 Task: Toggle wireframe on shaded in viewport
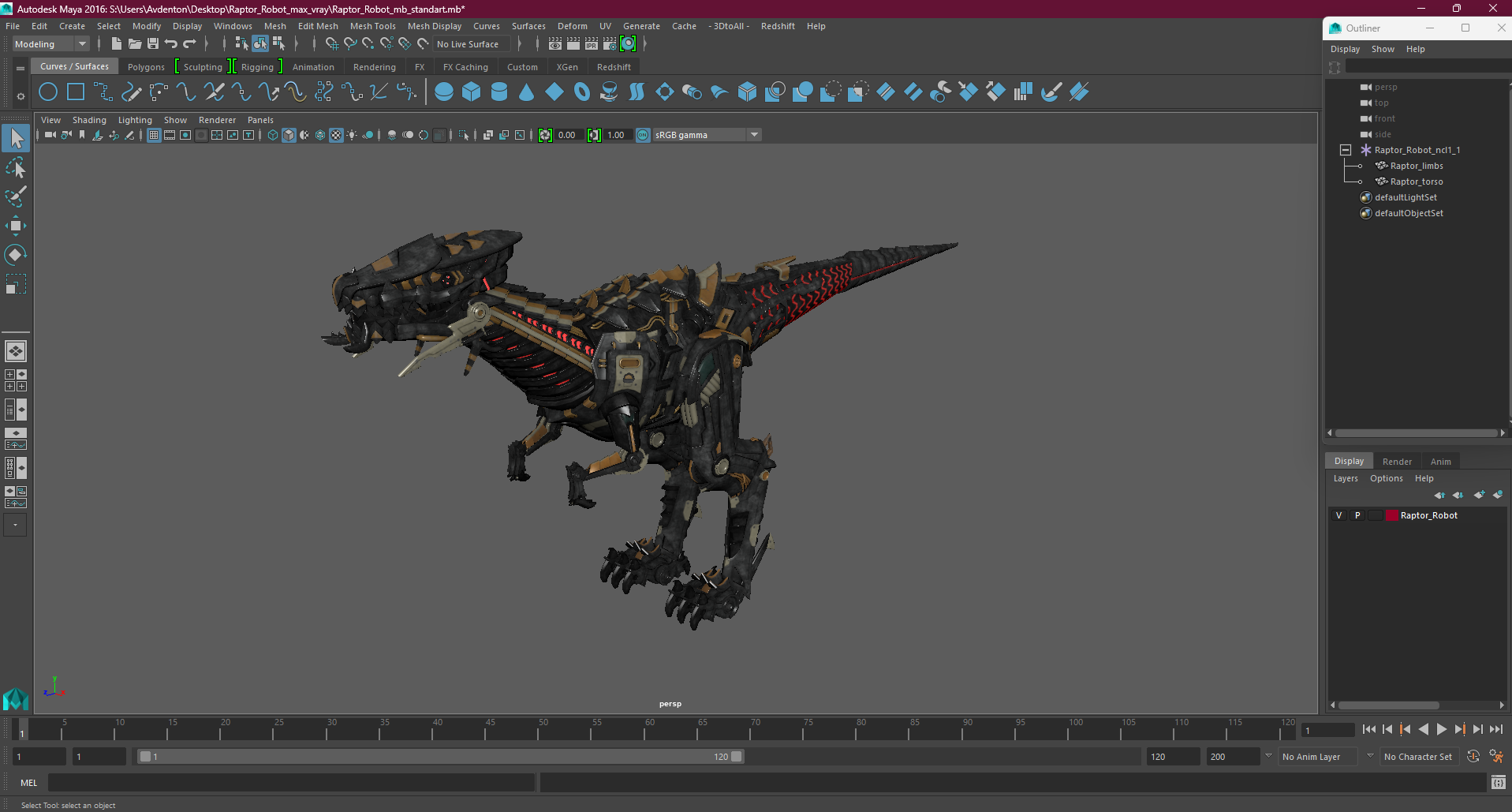(x=320, y=135)
